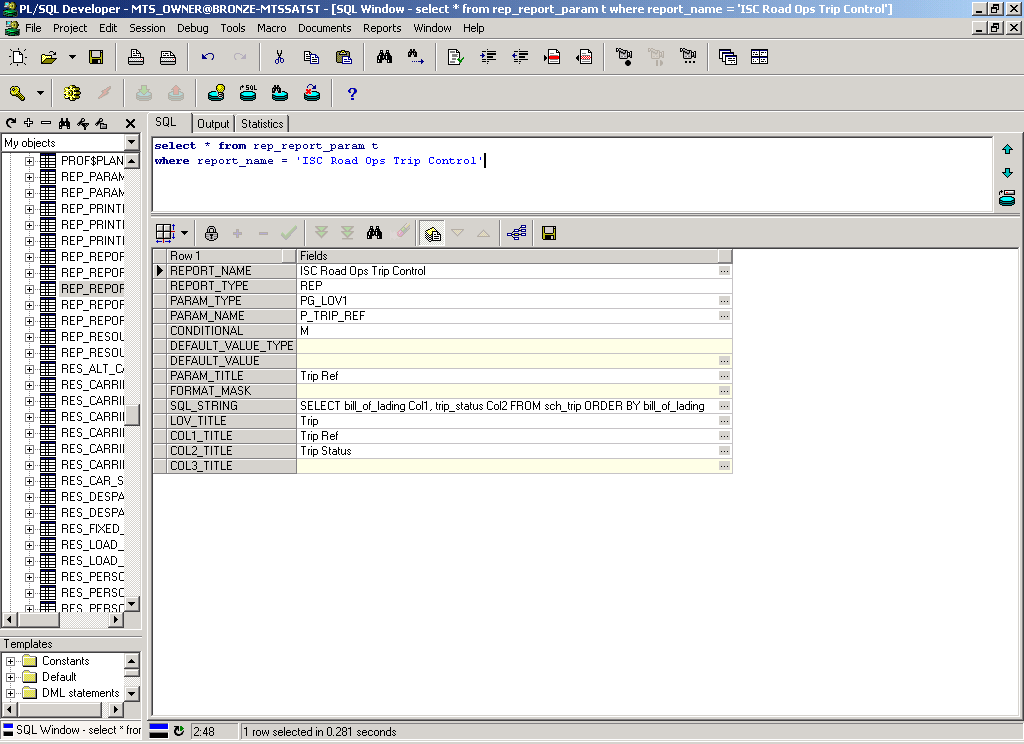Click the binoculars in object browser toolbar
This screenshot has width=1024, height=744.
tap(64, 123)
